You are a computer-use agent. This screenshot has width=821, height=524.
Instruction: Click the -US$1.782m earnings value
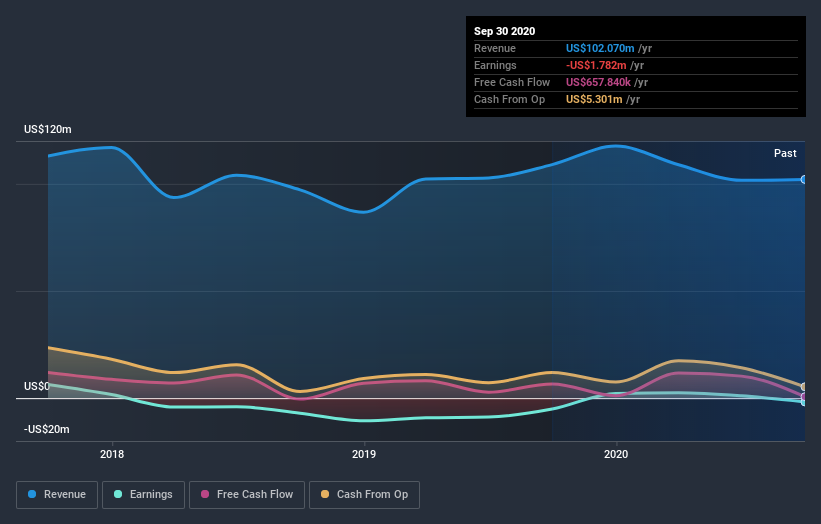(x=596, y=65)
